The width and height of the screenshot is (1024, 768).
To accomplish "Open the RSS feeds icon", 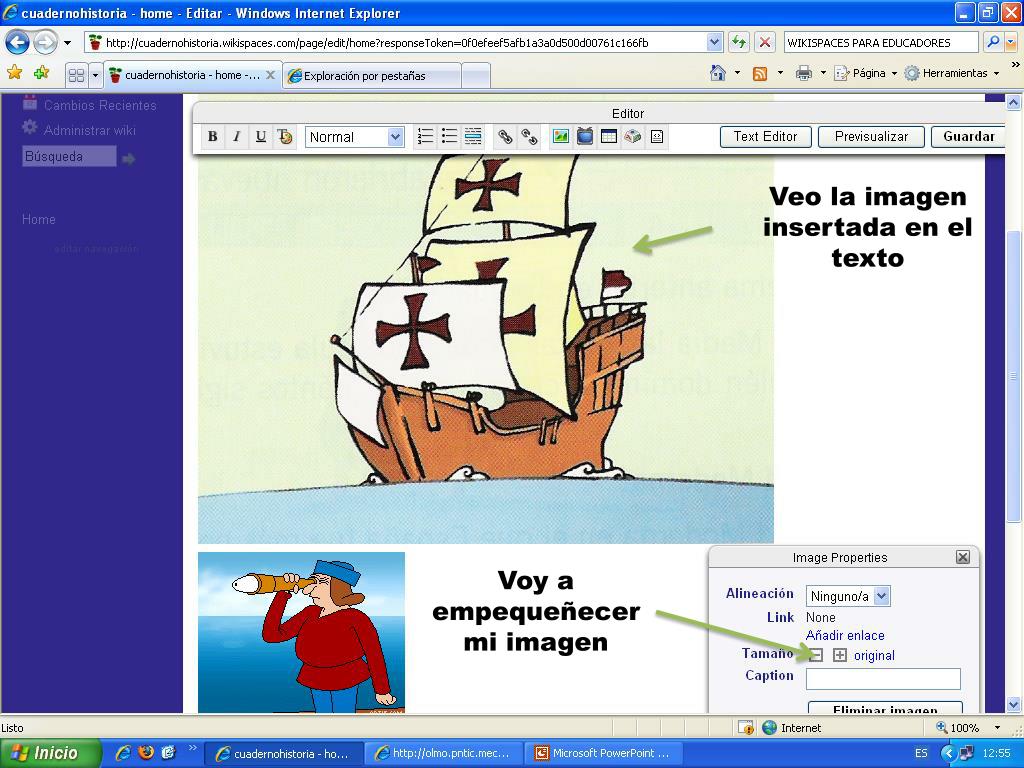I will (x=760, y=73).
